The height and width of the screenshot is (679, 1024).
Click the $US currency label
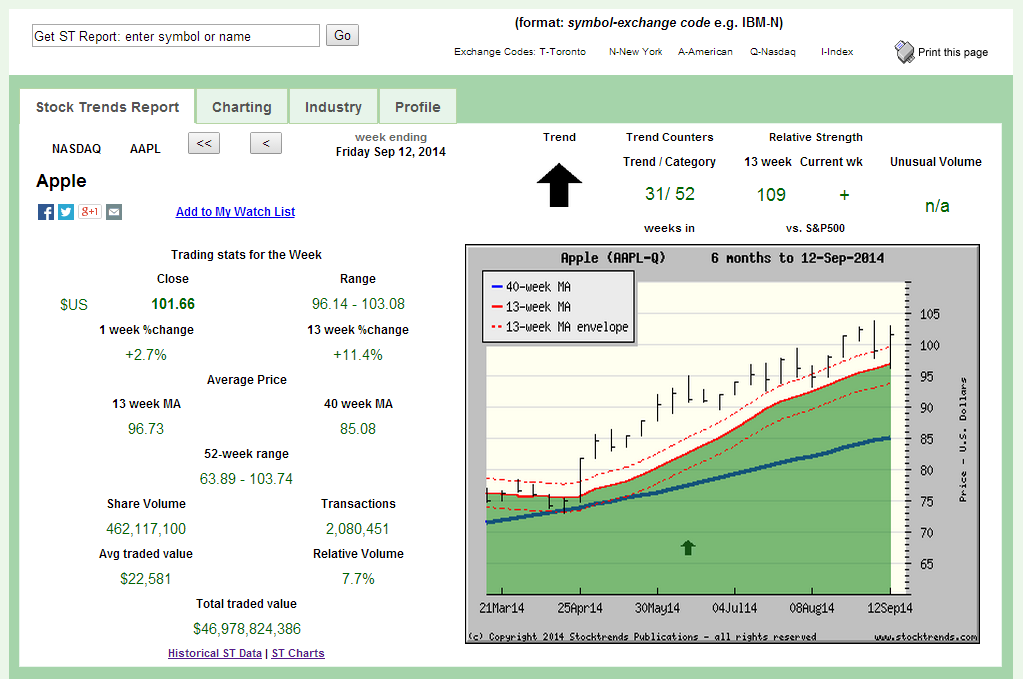[x=74, y=304]
